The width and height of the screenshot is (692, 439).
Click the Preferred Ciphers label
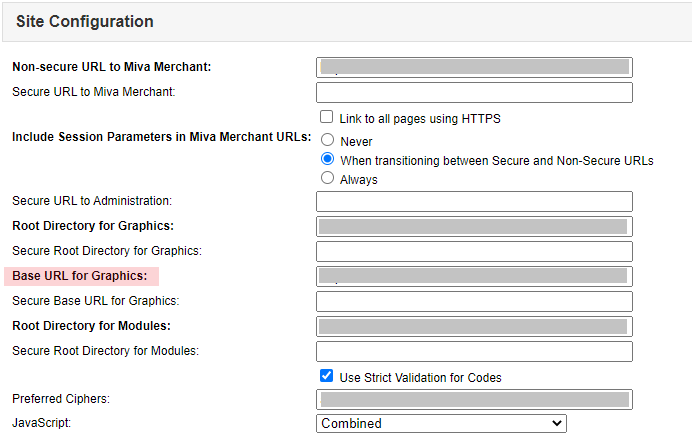[61, 399]
